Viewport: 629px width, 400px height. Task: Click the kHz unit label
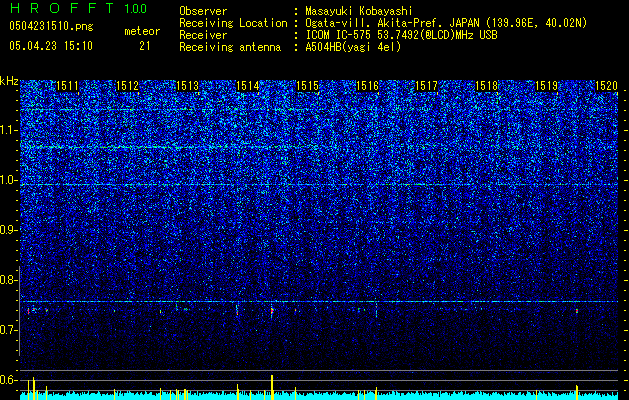click(9, 81)
